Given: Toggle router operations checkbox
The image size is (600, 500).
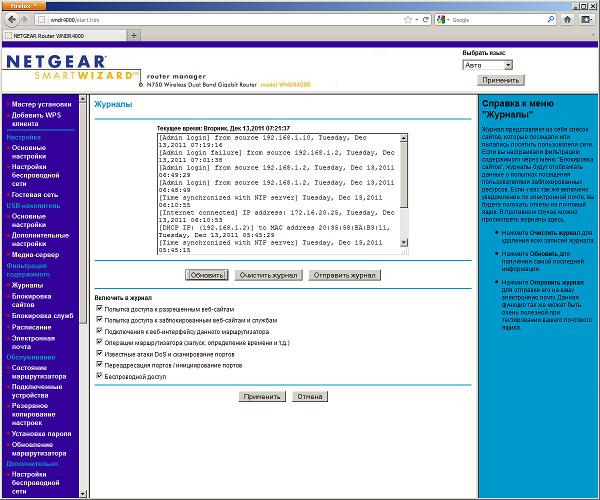Looking at the screenshot, I should pyautogui.click(x=99, y=342).
